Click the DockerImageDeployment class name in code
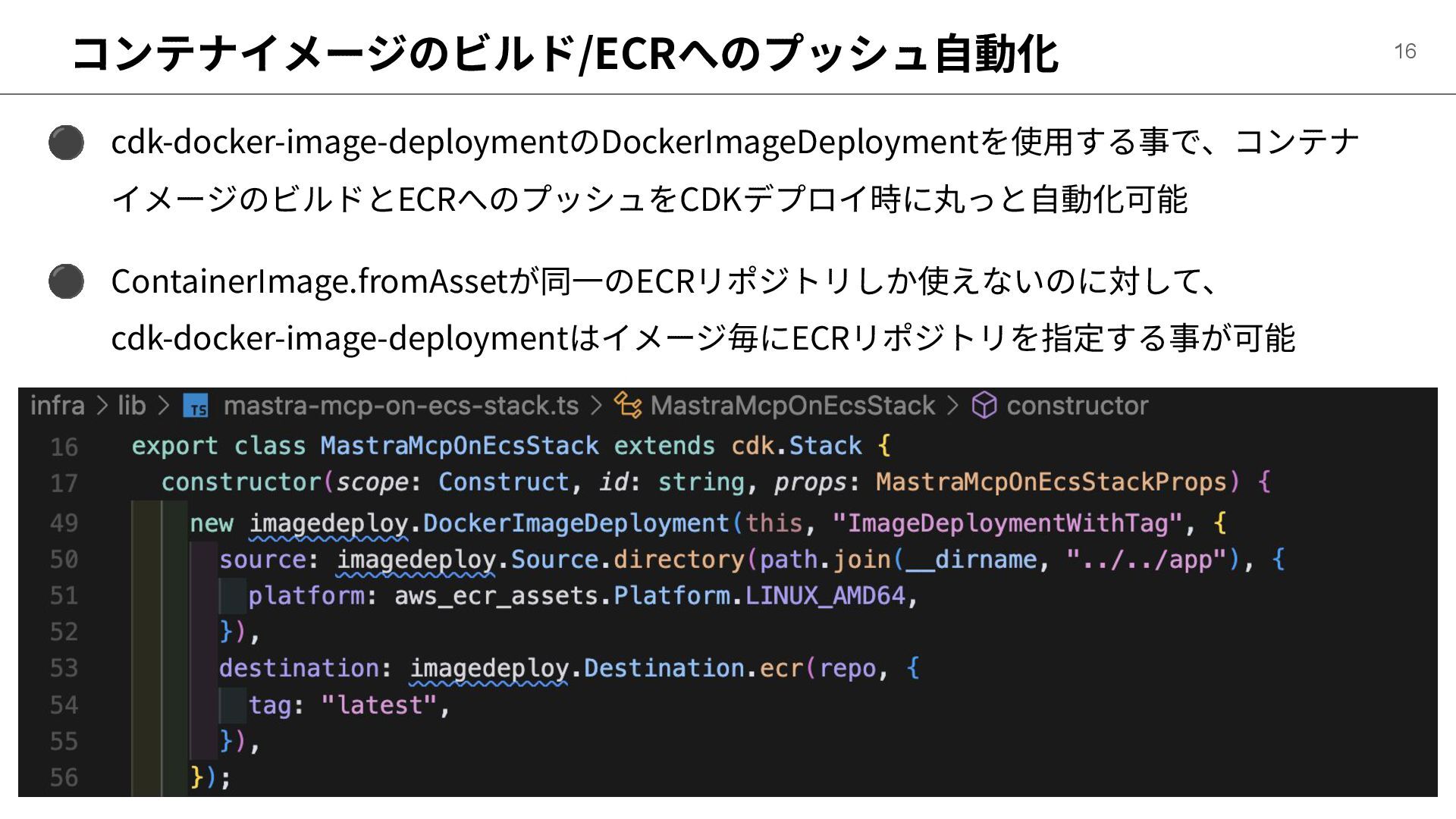Viewport: 1456px width, 819px height. [x=576, y=523]
